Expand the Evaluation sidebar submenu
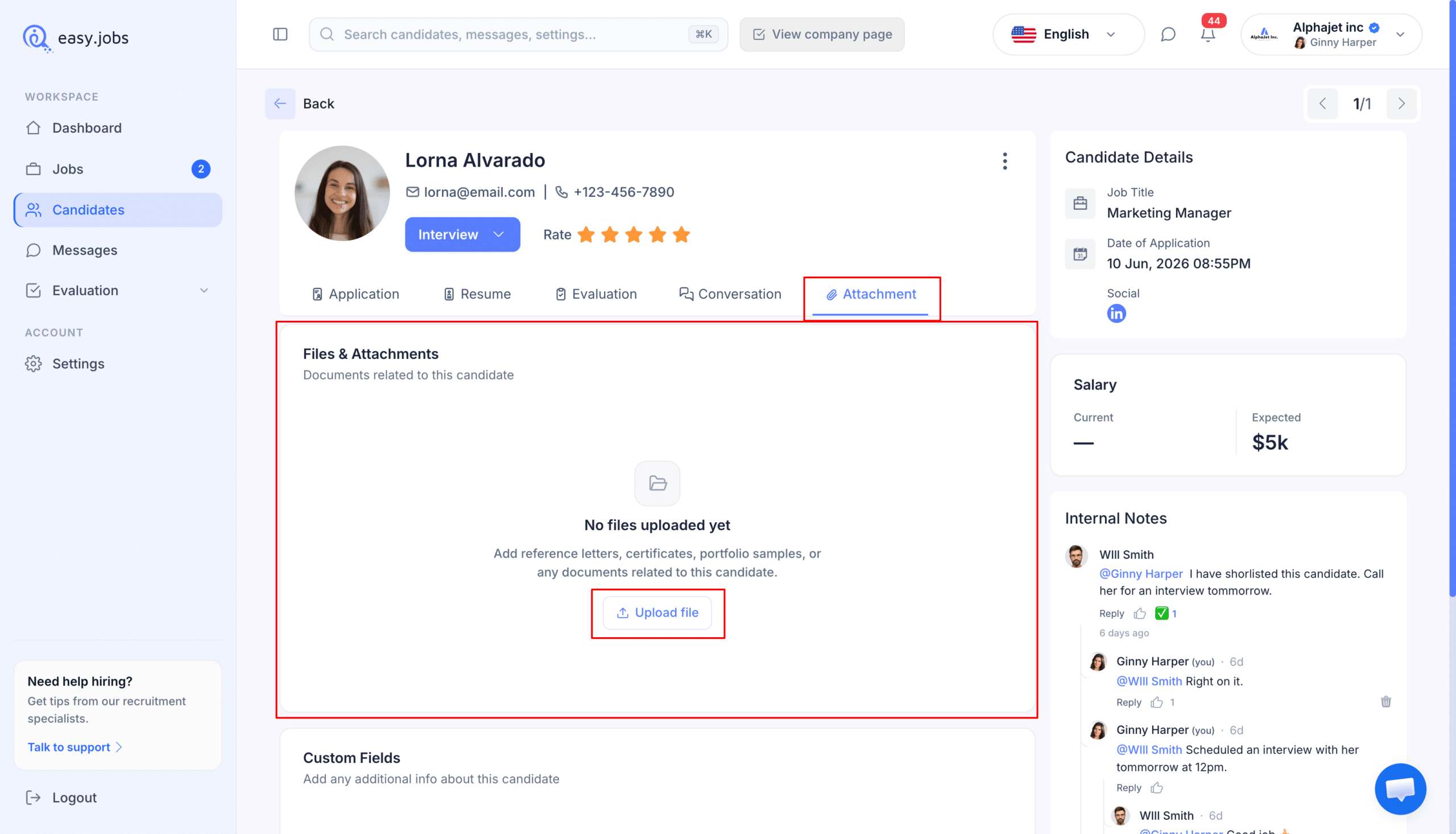1456x834 pixels. (x=204, y=290)
